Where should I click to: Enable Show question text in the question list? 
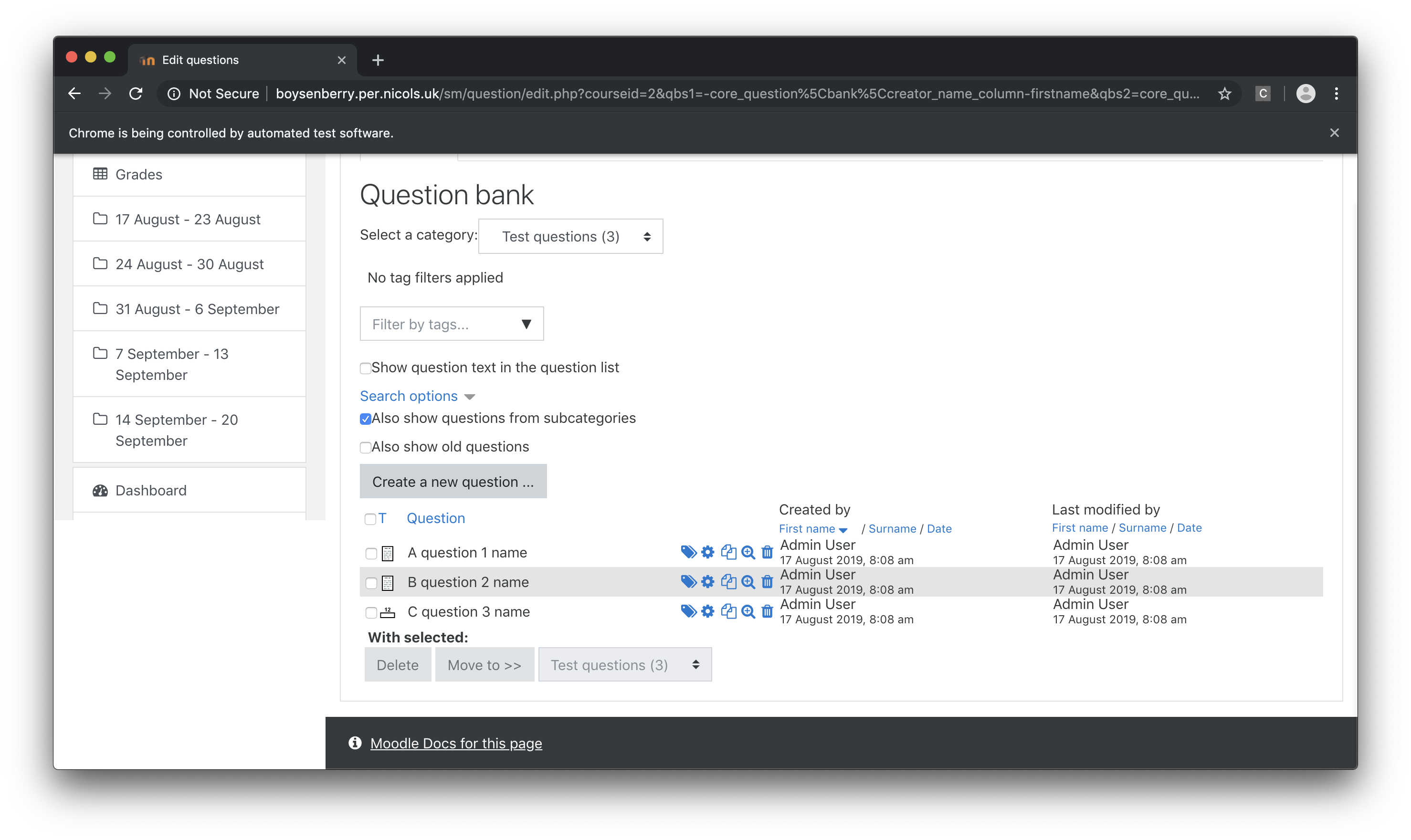366,368
